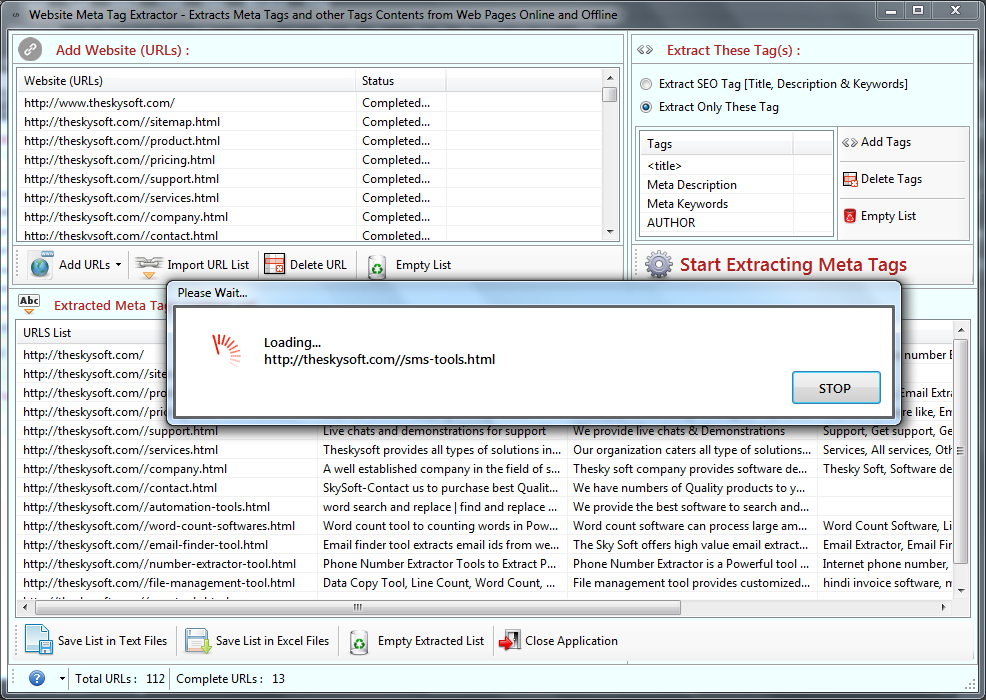Select the pricing.html row in top URL list
This screenshot has height=700, width=986.
[x=309, y=159]
